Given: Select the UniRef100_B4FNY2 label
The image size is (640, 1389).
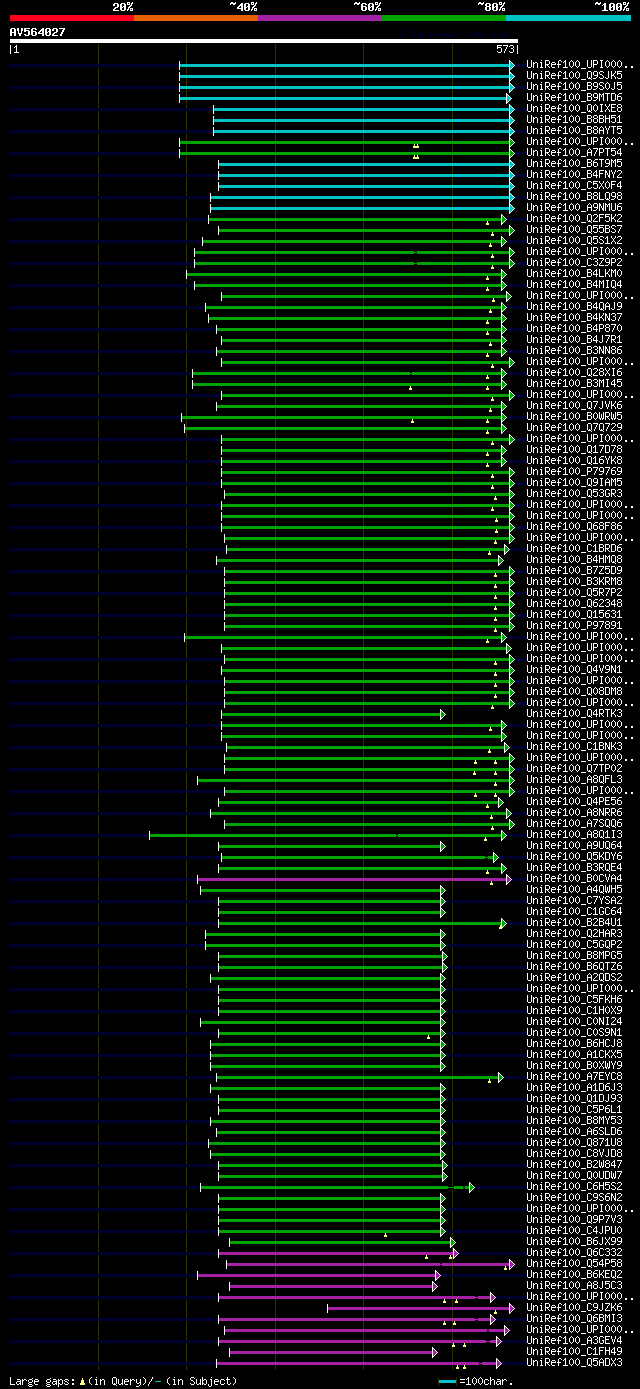Looking at the screenshot, I should [x=575, y=174].
